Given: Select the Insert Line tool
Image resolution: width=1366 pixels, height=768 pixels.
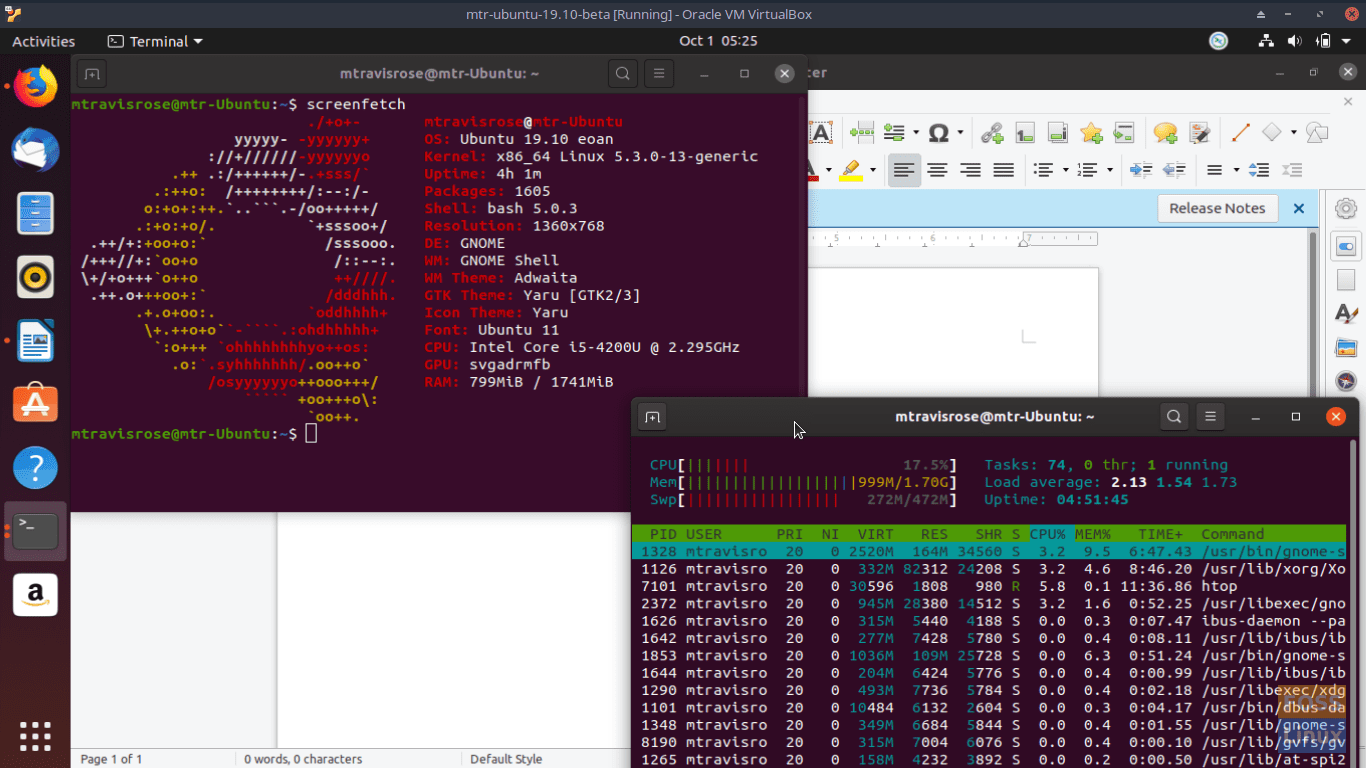Looking at the screenshot, I should [x=1241, y=132].
